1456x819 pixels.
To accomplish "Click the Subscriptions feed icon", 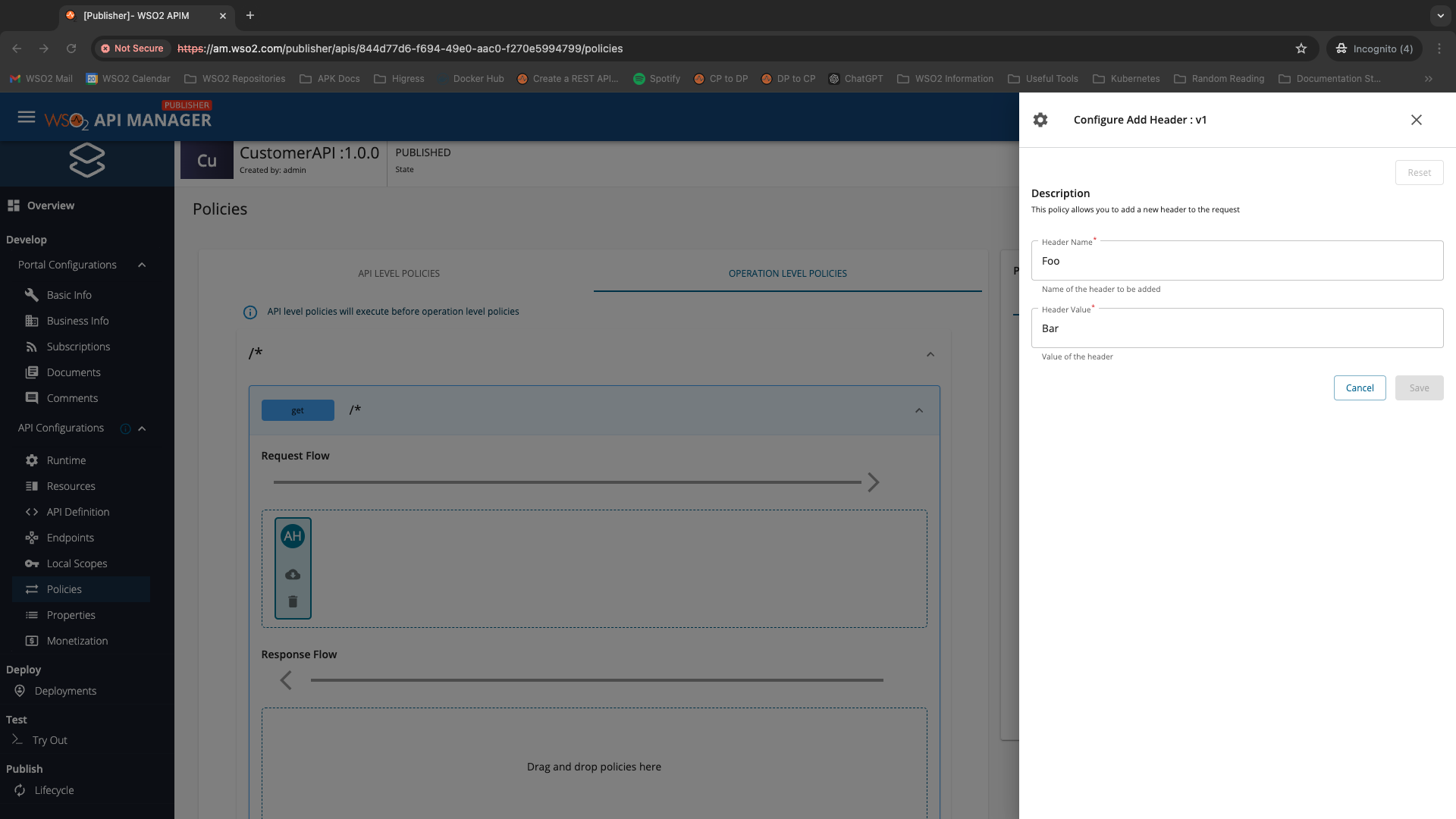I will tap(32, 347).
